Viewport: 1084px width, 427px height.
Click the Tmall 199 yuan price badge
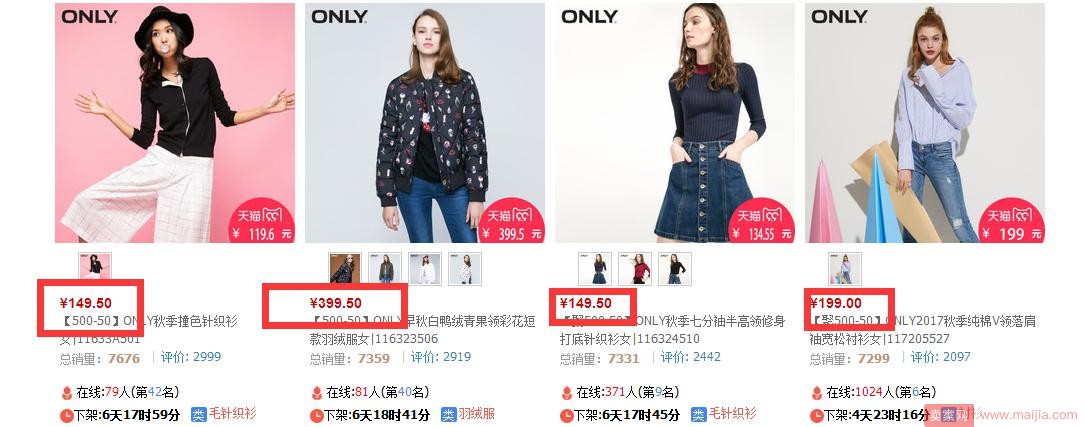click(1012, 220)
